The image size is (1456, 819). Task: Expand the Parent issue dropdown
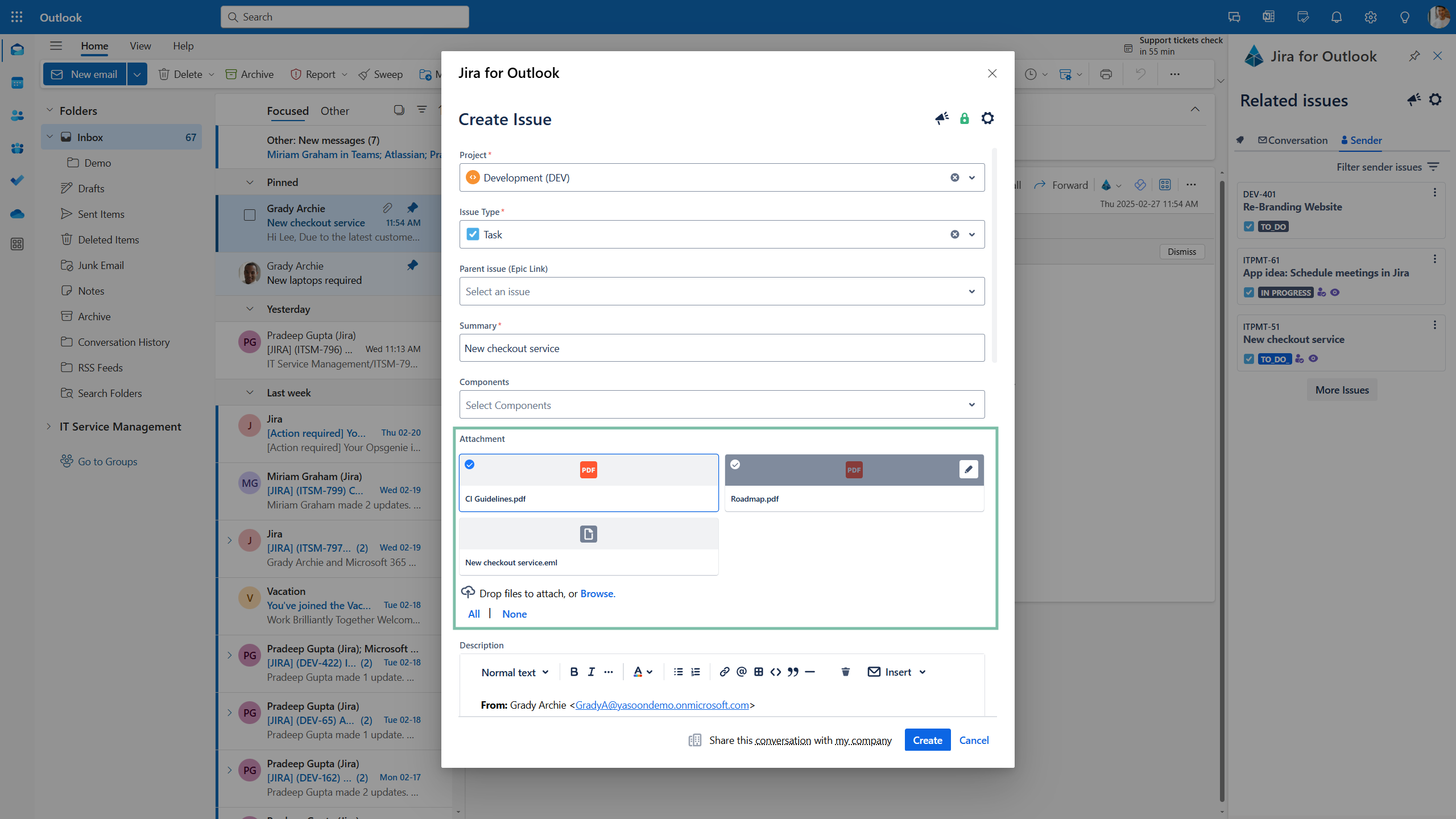[971, 291]
